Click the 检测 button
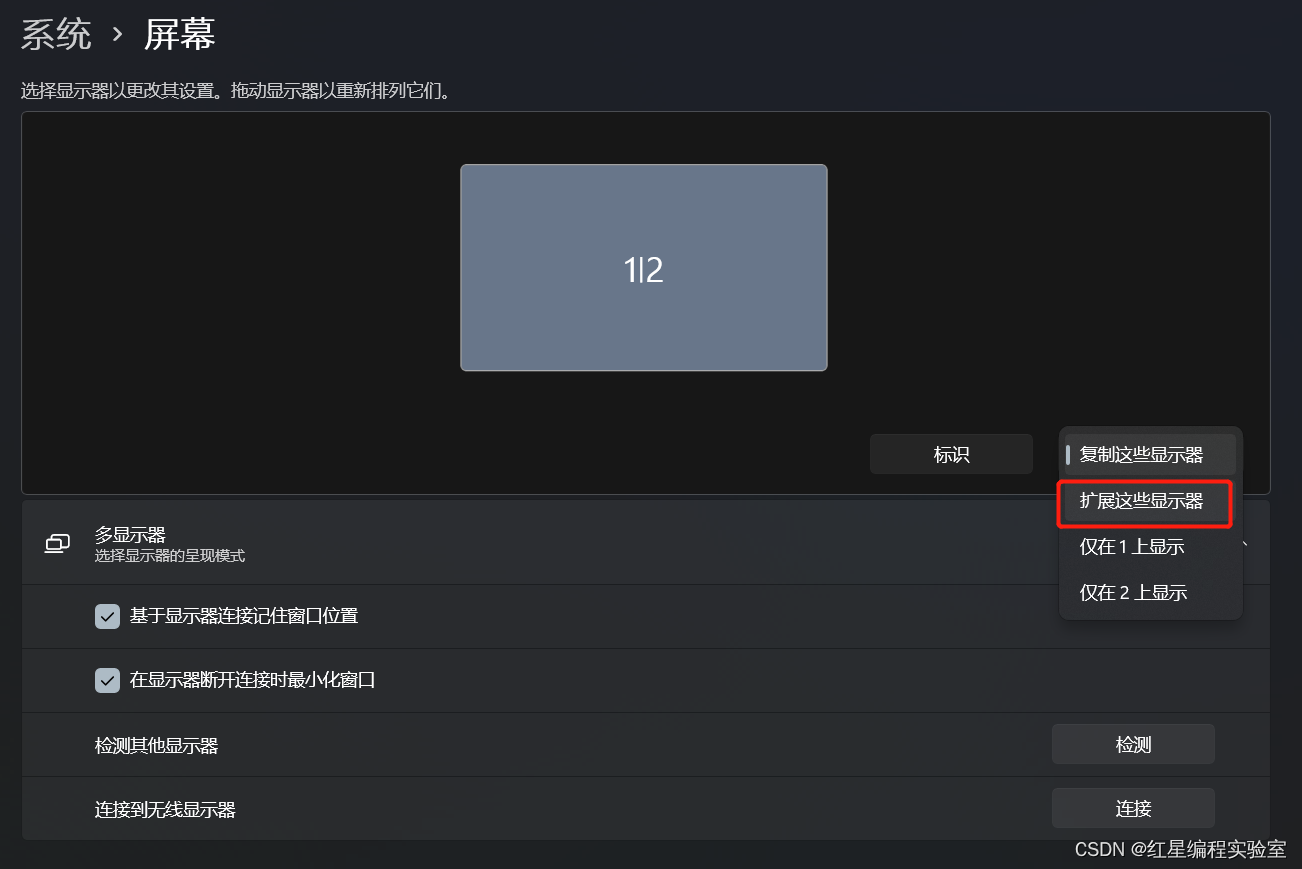1302x869 pixels. tap(1133, 744)
